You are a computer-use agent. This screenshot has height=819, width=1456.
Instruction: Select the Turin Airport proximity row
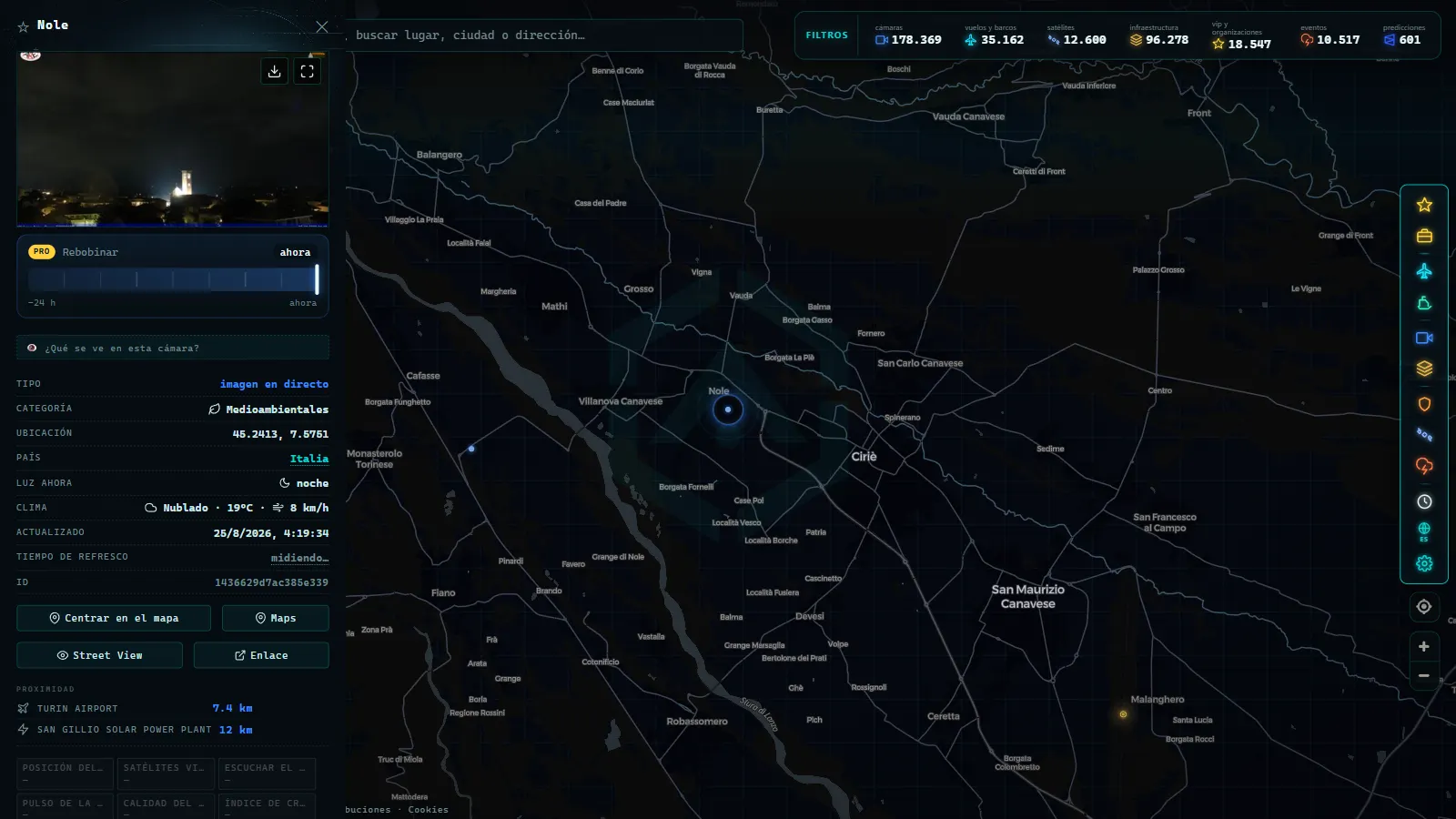point(135,708)
